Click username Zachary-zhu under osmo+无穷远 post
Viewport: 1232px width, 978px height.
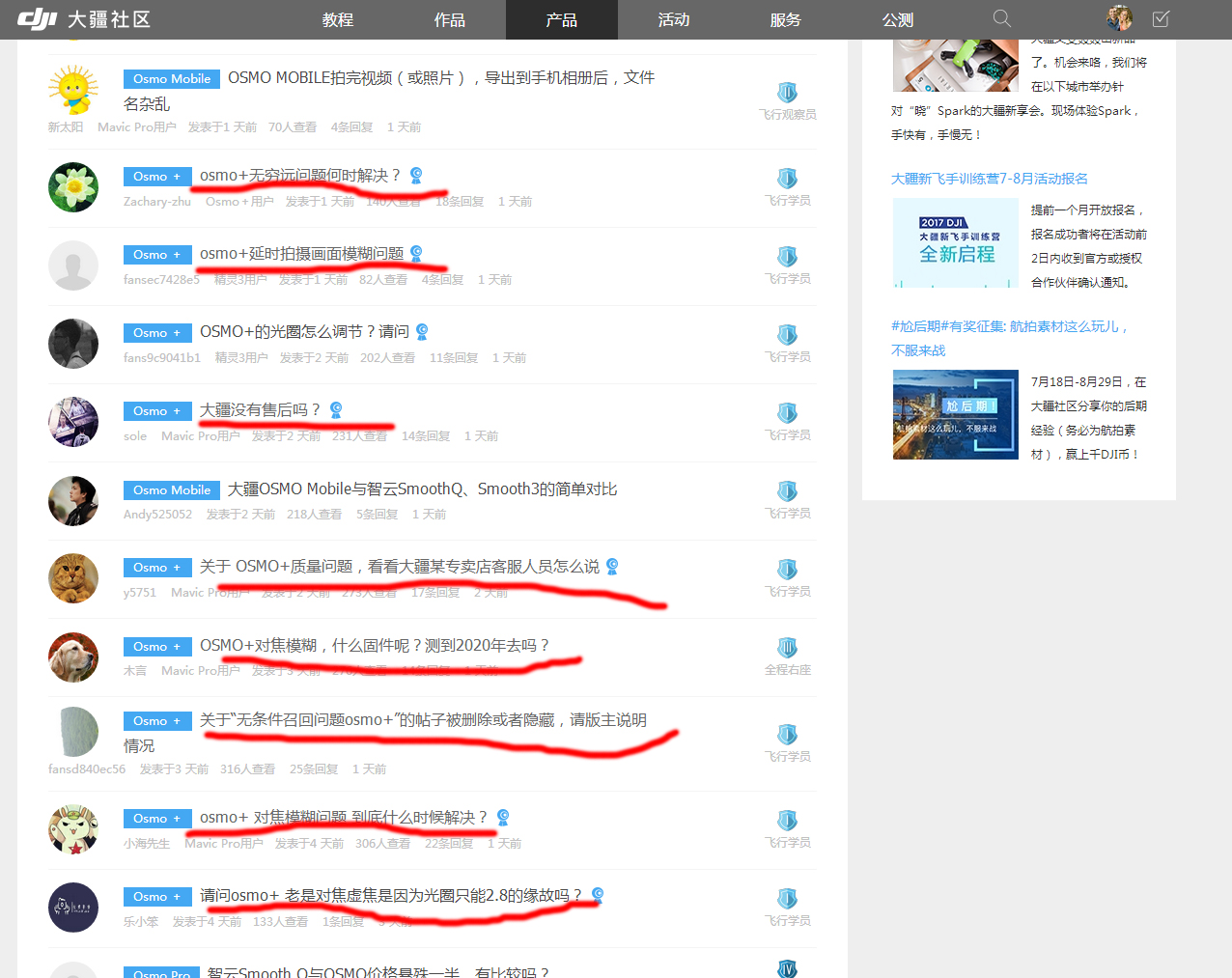(x=157, y=202)
